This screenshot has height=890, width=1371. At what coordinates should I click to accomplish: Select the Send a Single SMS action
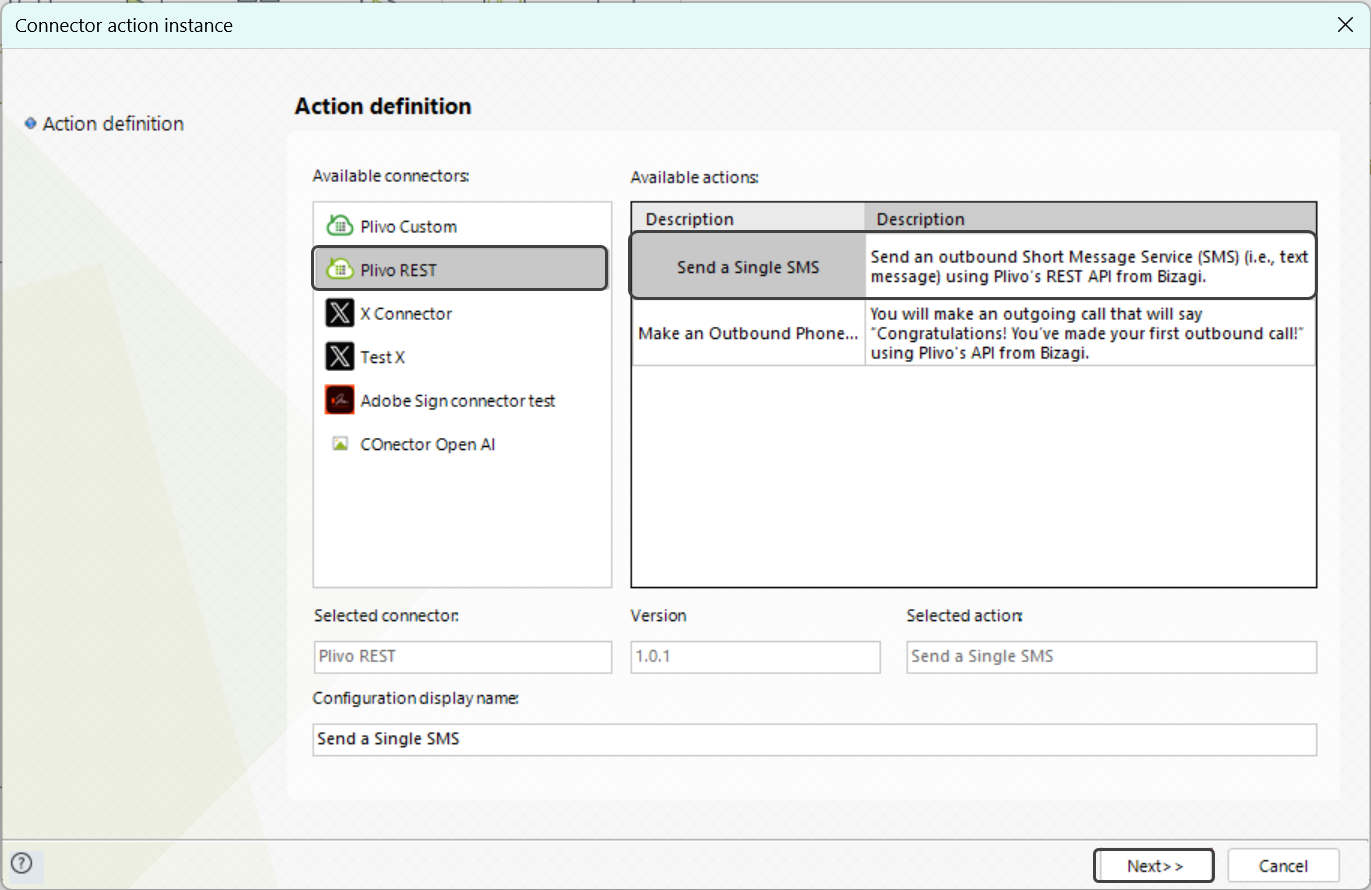(748, 267)
